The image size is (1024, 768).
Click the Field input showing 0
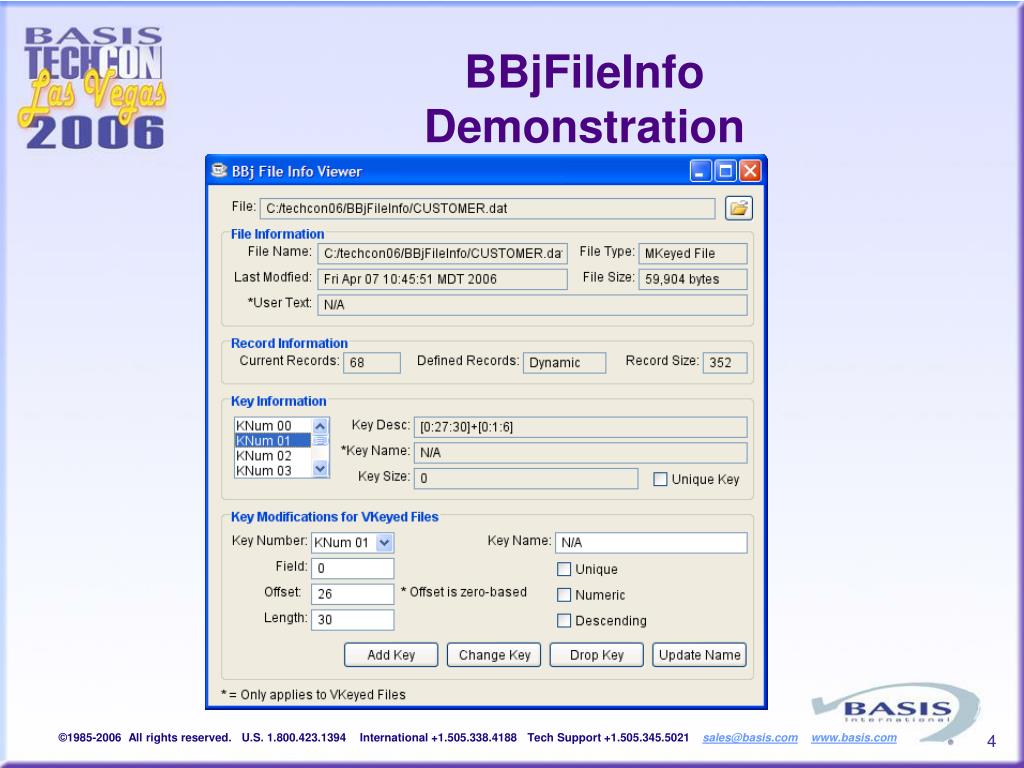[x=353, y=568]
